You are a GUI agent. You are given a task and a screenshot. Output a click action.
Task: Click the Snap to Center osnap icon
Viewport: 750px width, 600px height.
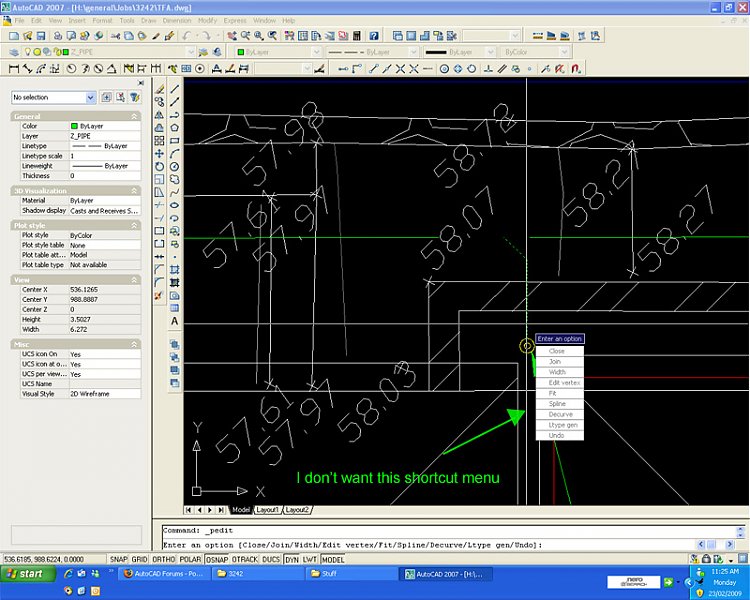(444, 69)
